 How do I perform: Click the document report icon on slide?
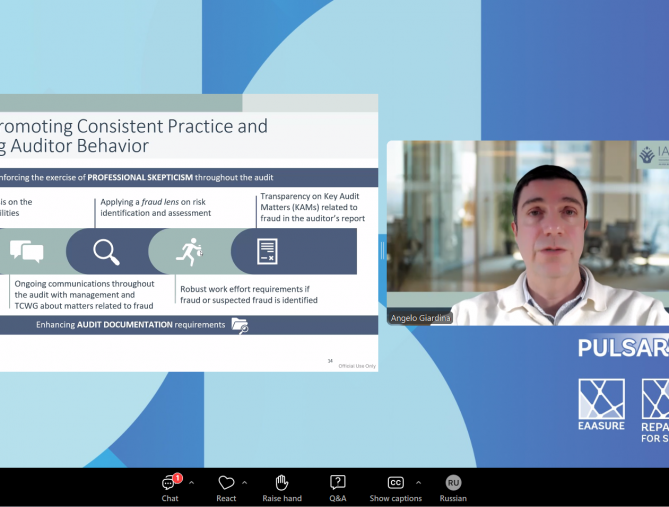coord(267,251)
